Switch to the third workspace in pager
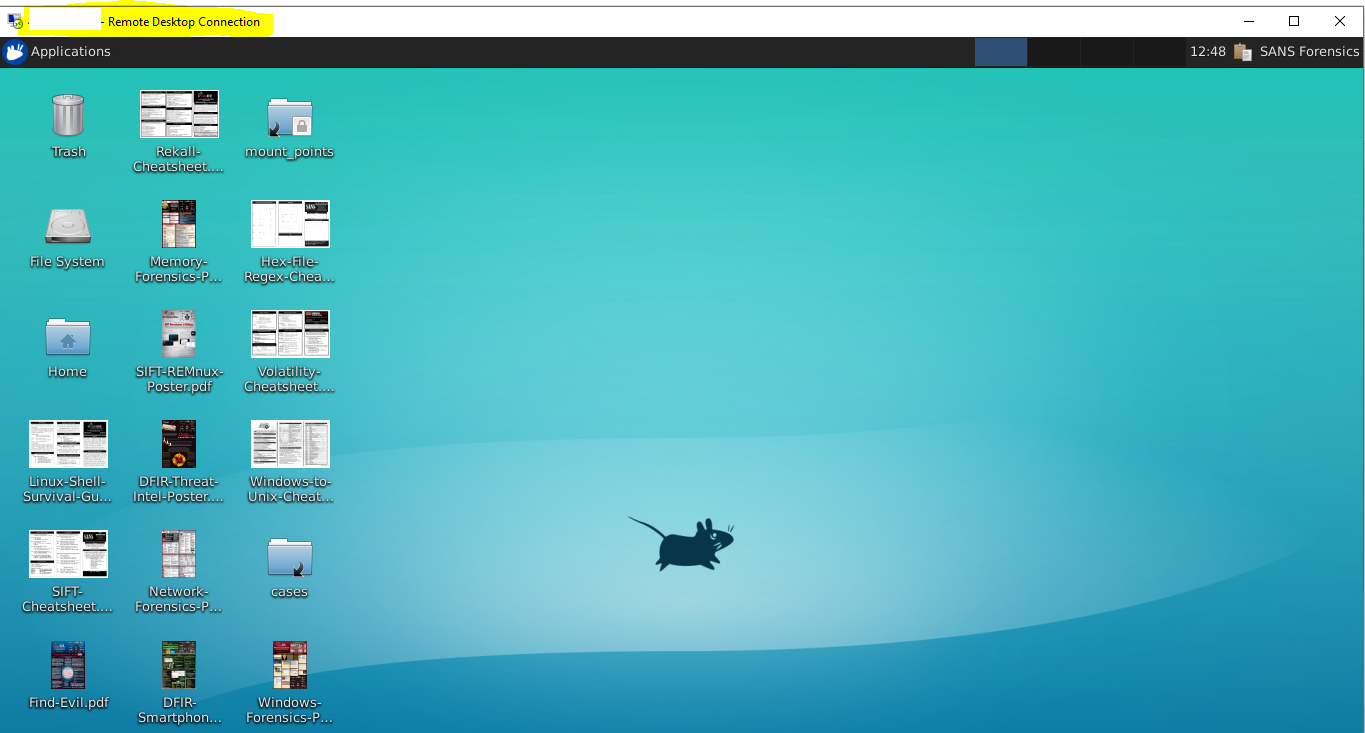Screen dimensions: 1365x733 [x=1107, y=52]
